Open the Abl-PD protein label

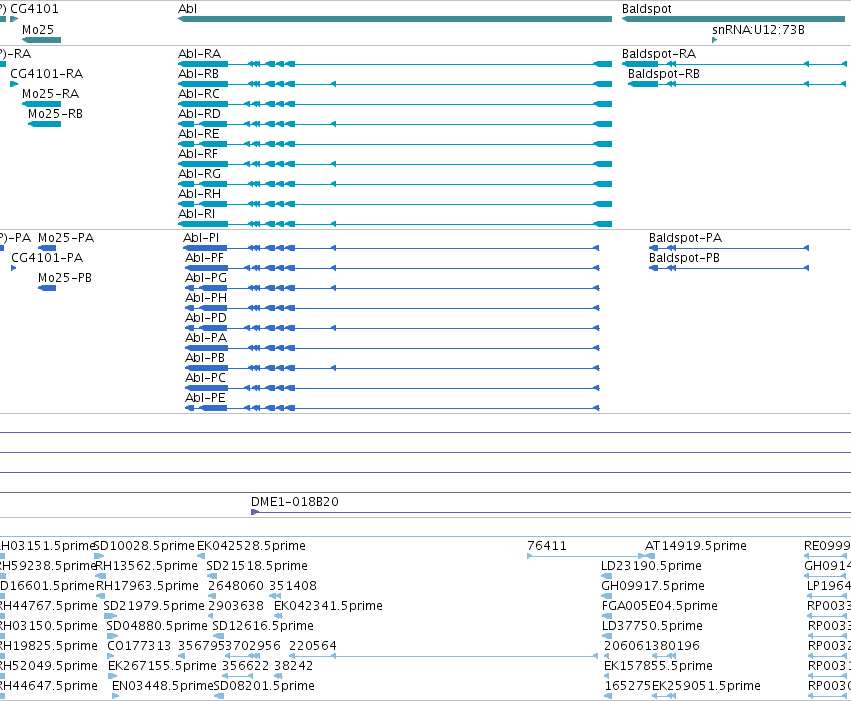tap(206, 318)
